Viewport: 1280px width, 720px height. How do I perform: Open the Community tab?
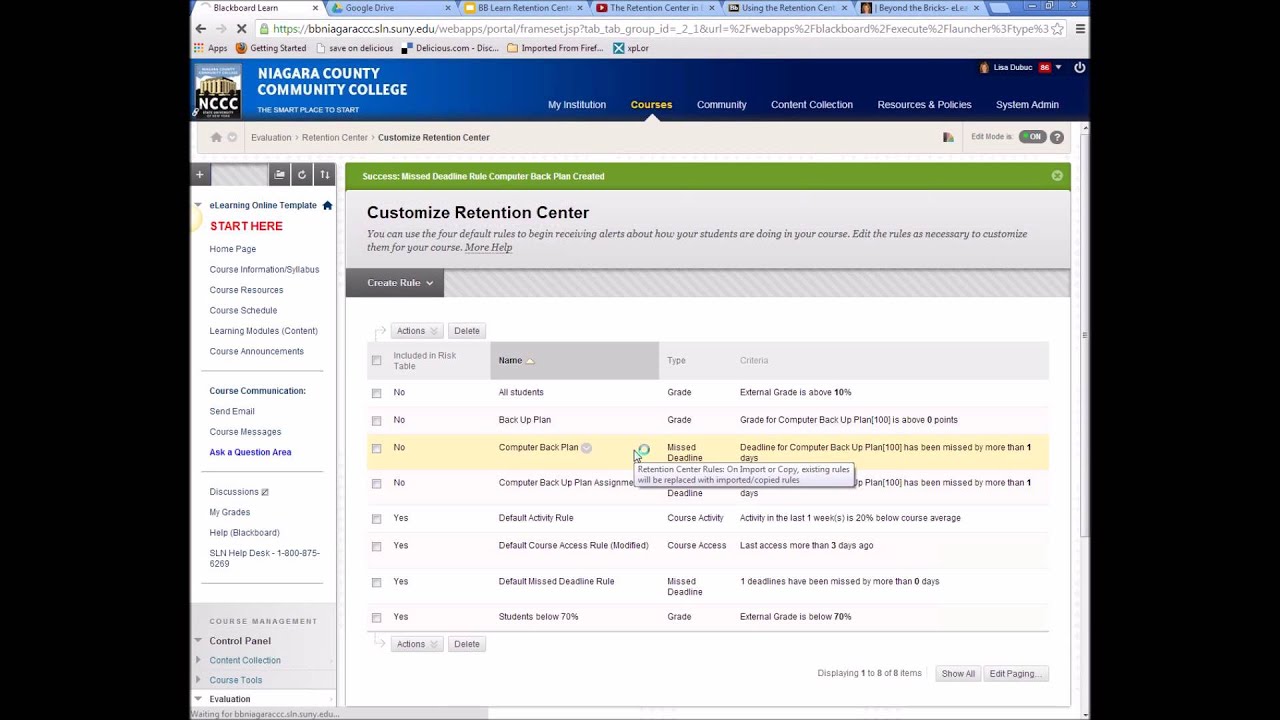(x=722, y=104)
